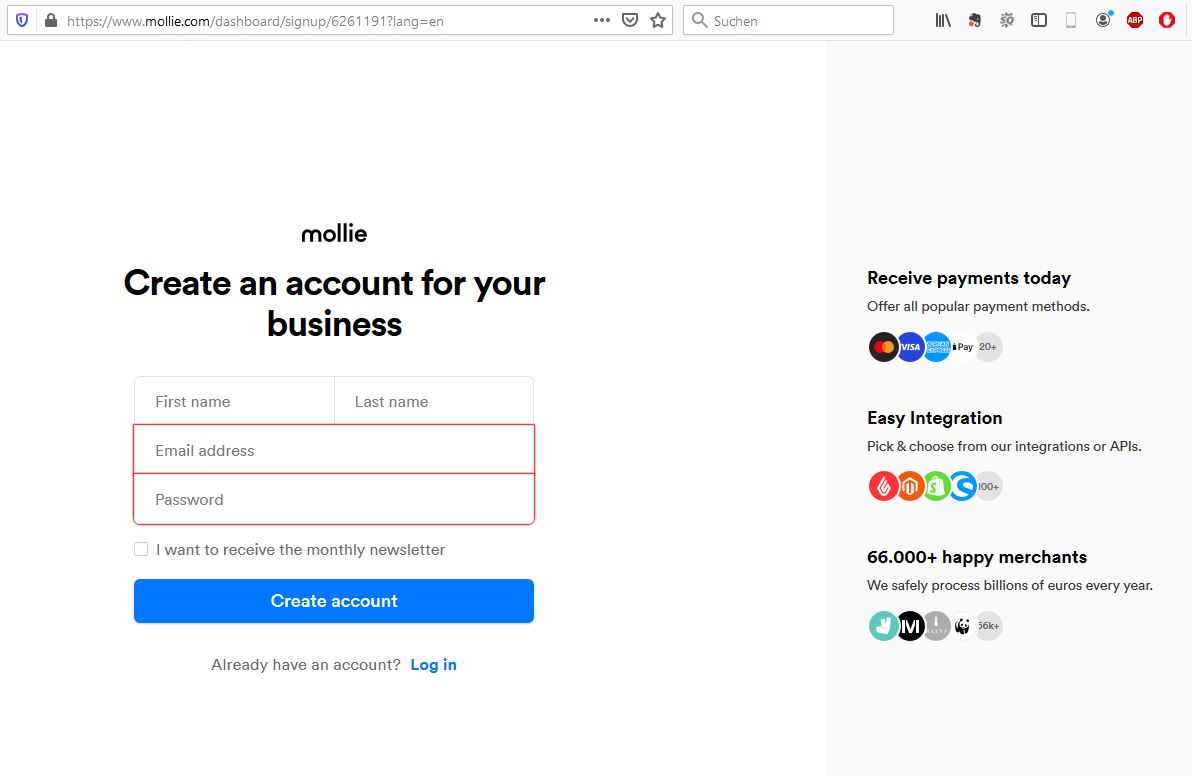Expand the 20+ payment methods badge
Screen dimensions: 1192x776
[988, 347]
